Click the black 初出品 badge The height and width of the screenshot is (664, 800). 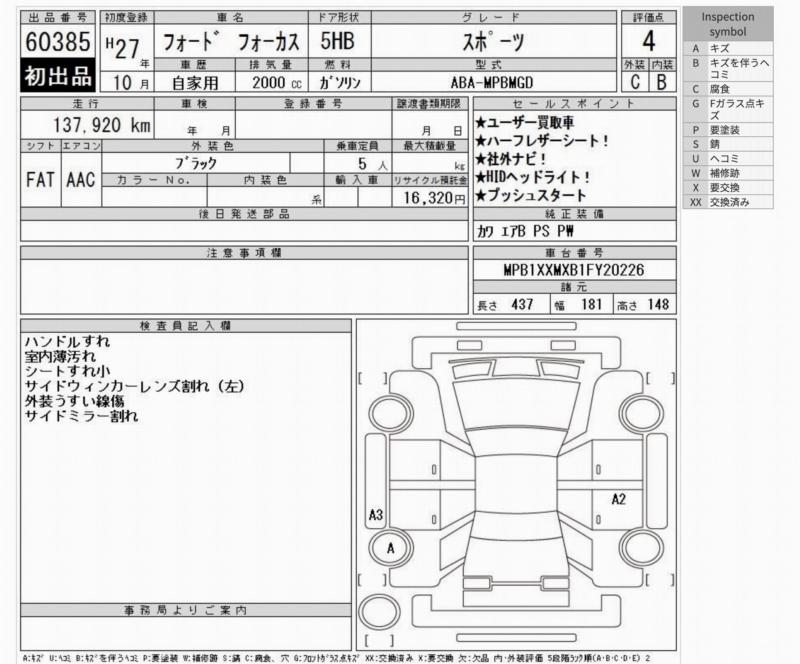pyautogui.click(x=58, y=77)
